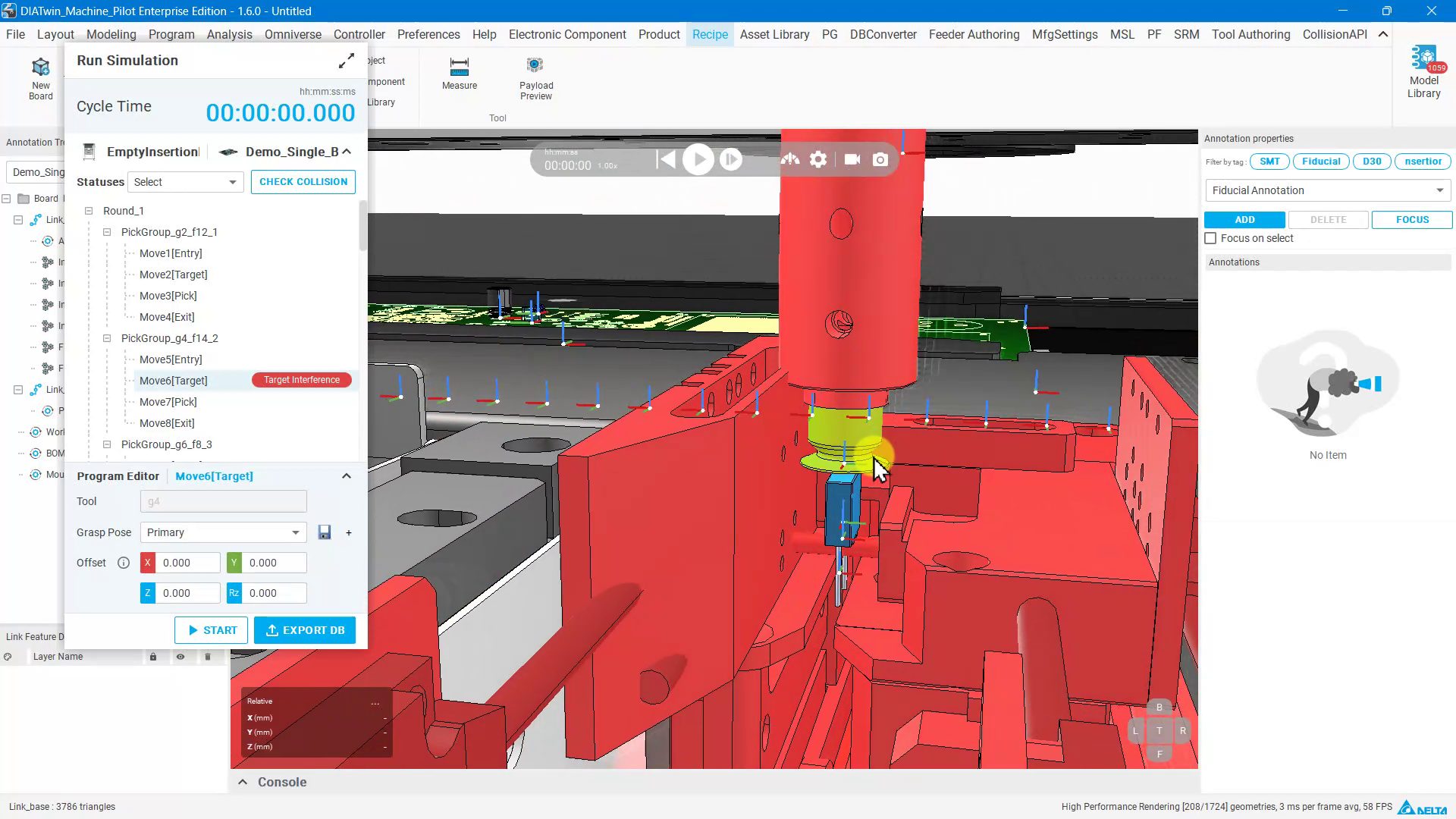Click the X offset input field
Viewport: 1456px width, 819px height.
pyautogui.click(x=188, y=563)
